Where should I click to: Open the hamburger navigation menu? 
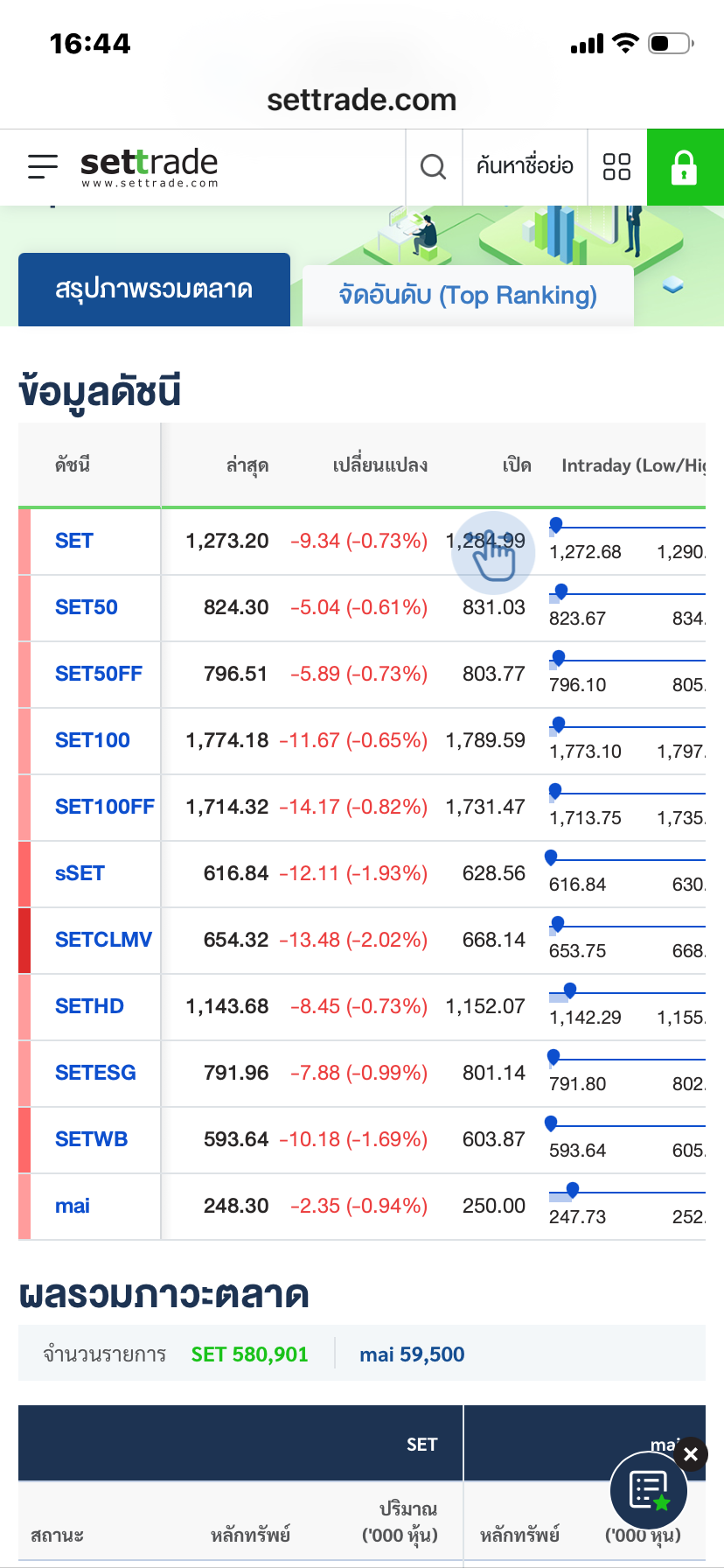click(x=42, y=166)
